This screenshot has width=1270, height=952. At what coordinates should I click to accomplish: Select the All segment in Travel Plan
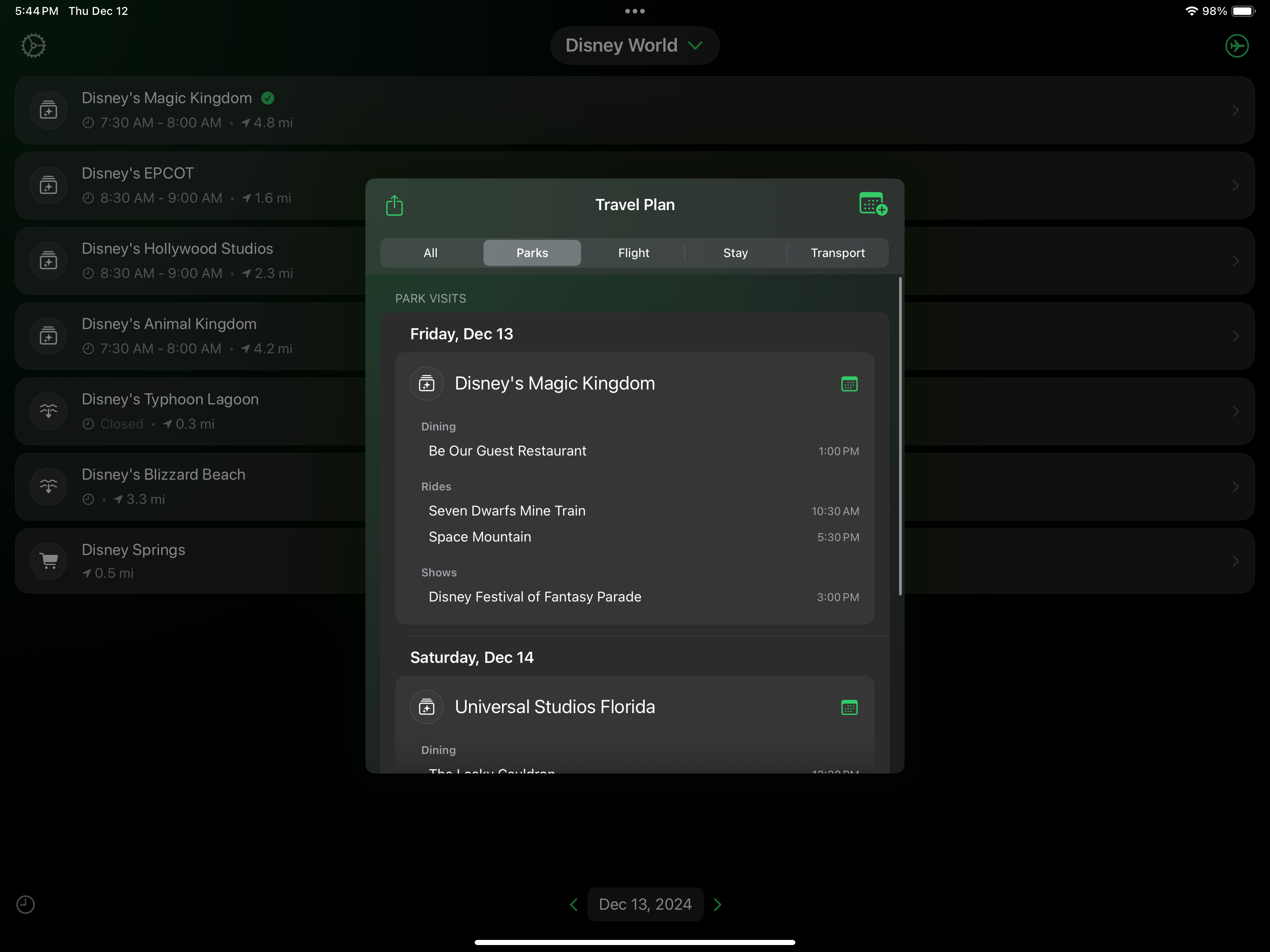coord(430,252)
